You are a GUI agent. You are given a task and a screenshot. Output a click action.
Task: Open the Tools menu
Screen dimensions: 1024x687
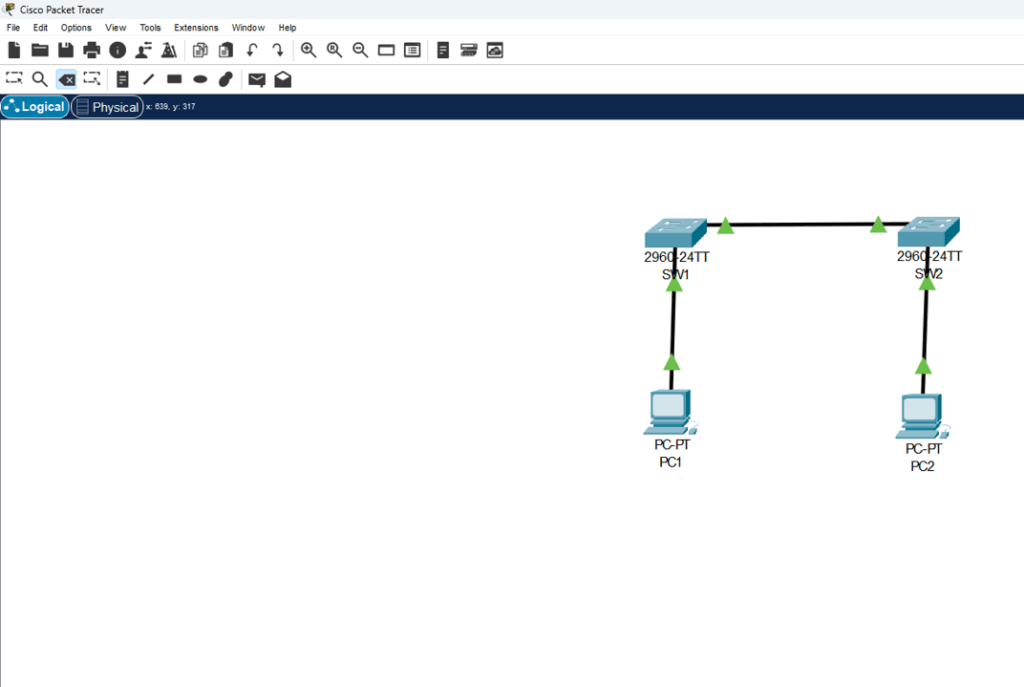(x=150, y=28)
